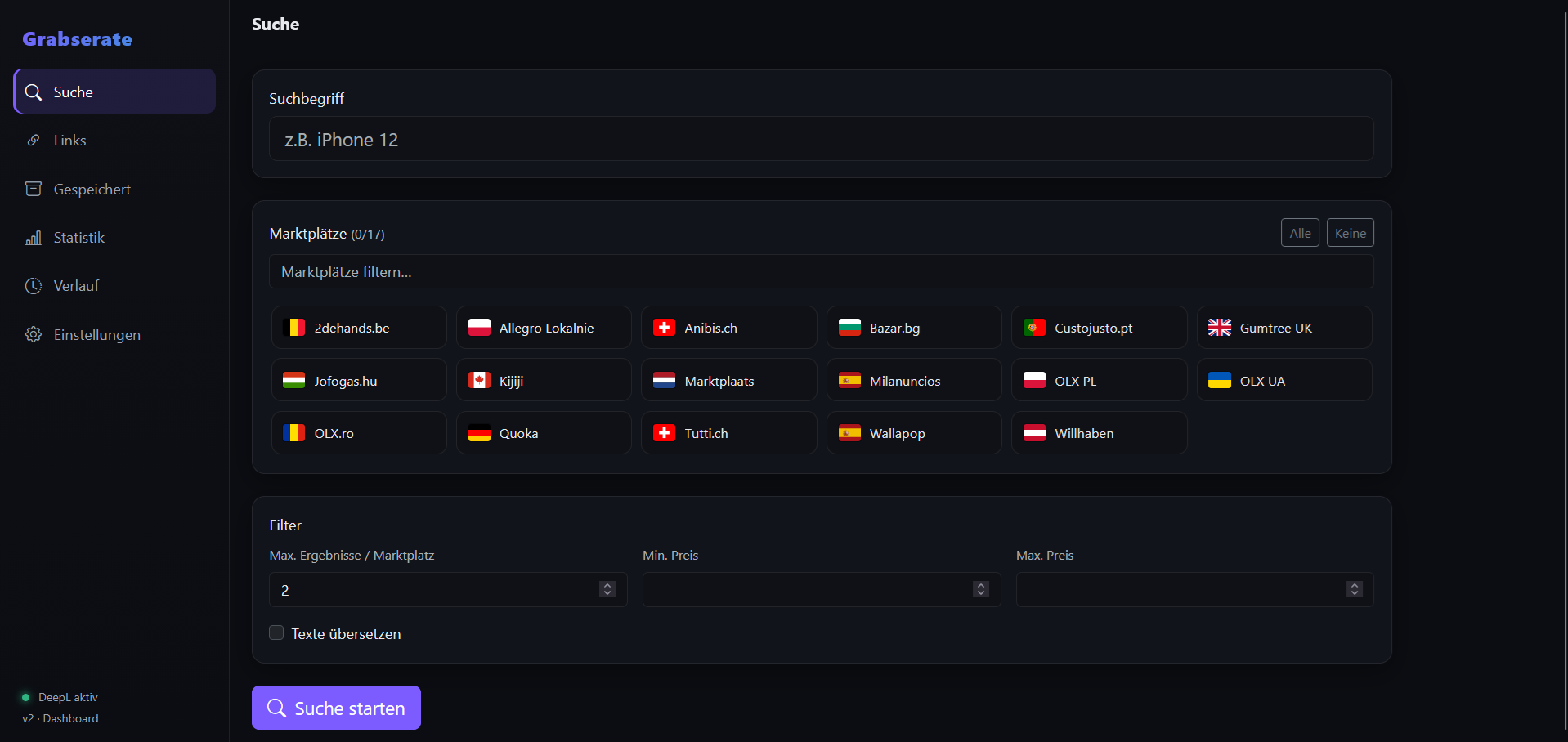Screen dimensions: 1568x742
Task: Decrease Min. Preis with the down arrow
Action: (x=981, y=593)
